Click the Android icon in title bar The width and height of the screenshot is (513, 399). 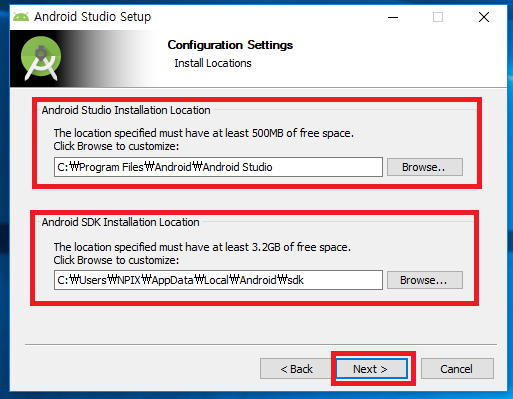point(21,17)
